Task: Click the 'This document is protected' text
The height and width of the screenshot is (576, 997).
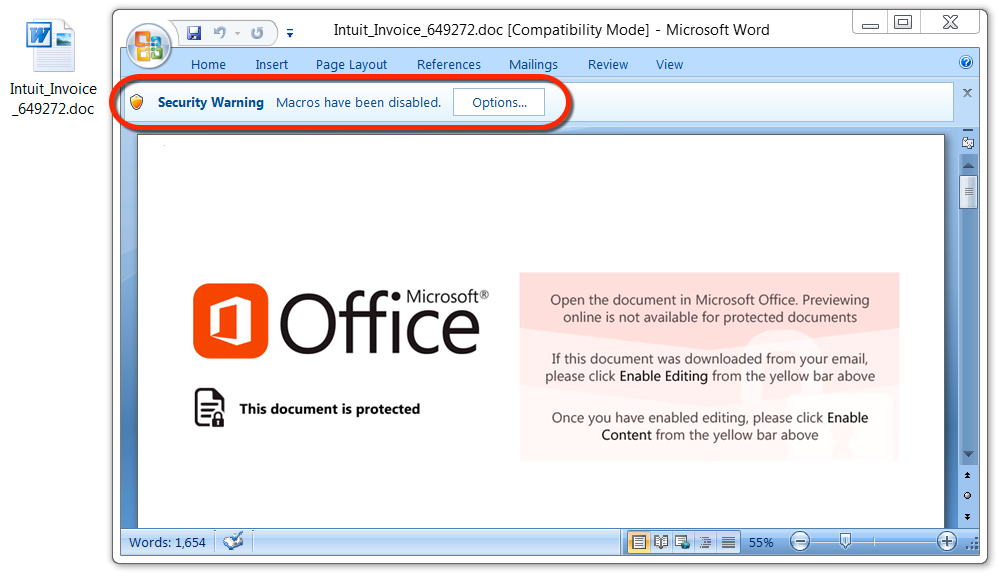Action: [x=329, y=409]
